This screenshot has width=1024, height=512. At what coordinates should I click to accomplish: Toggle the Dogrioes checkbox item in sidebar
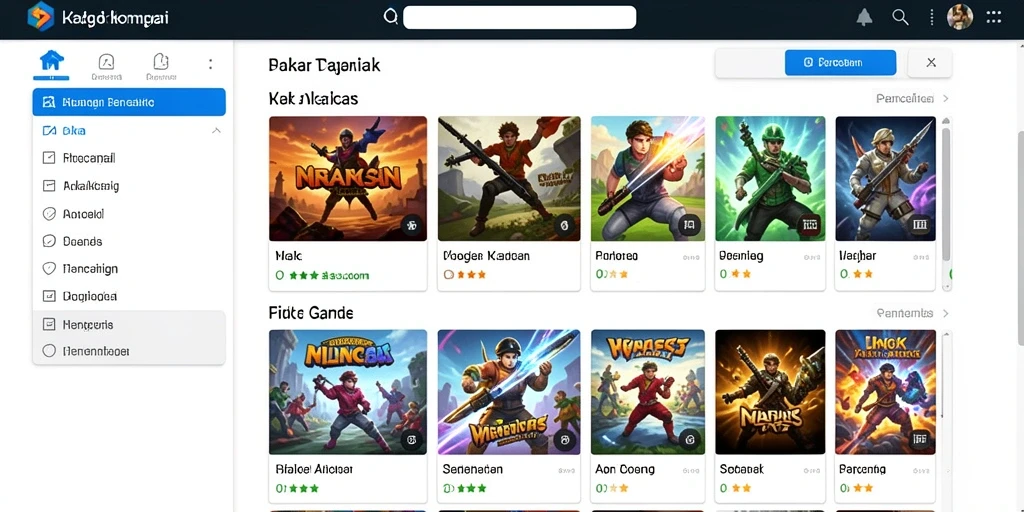(x=49, y=296)
